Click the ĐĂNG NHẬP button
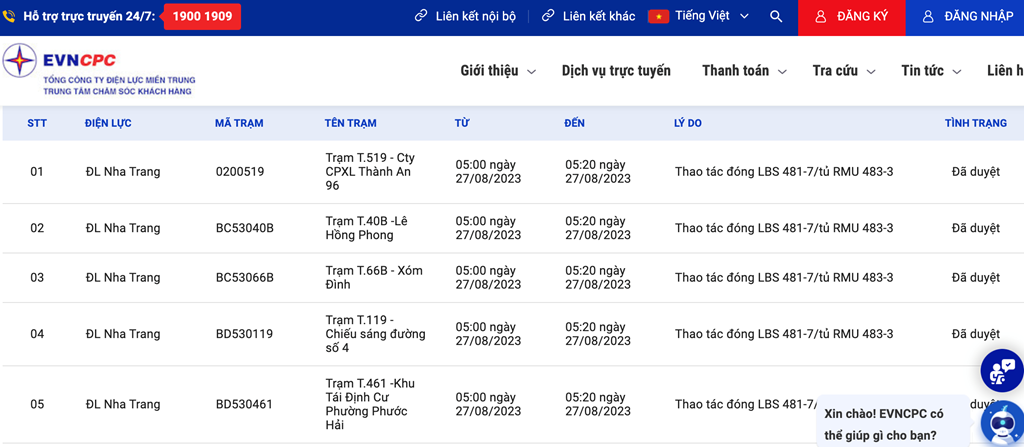This screenshot has height=447, width=1024. click(x=965, y=18)
